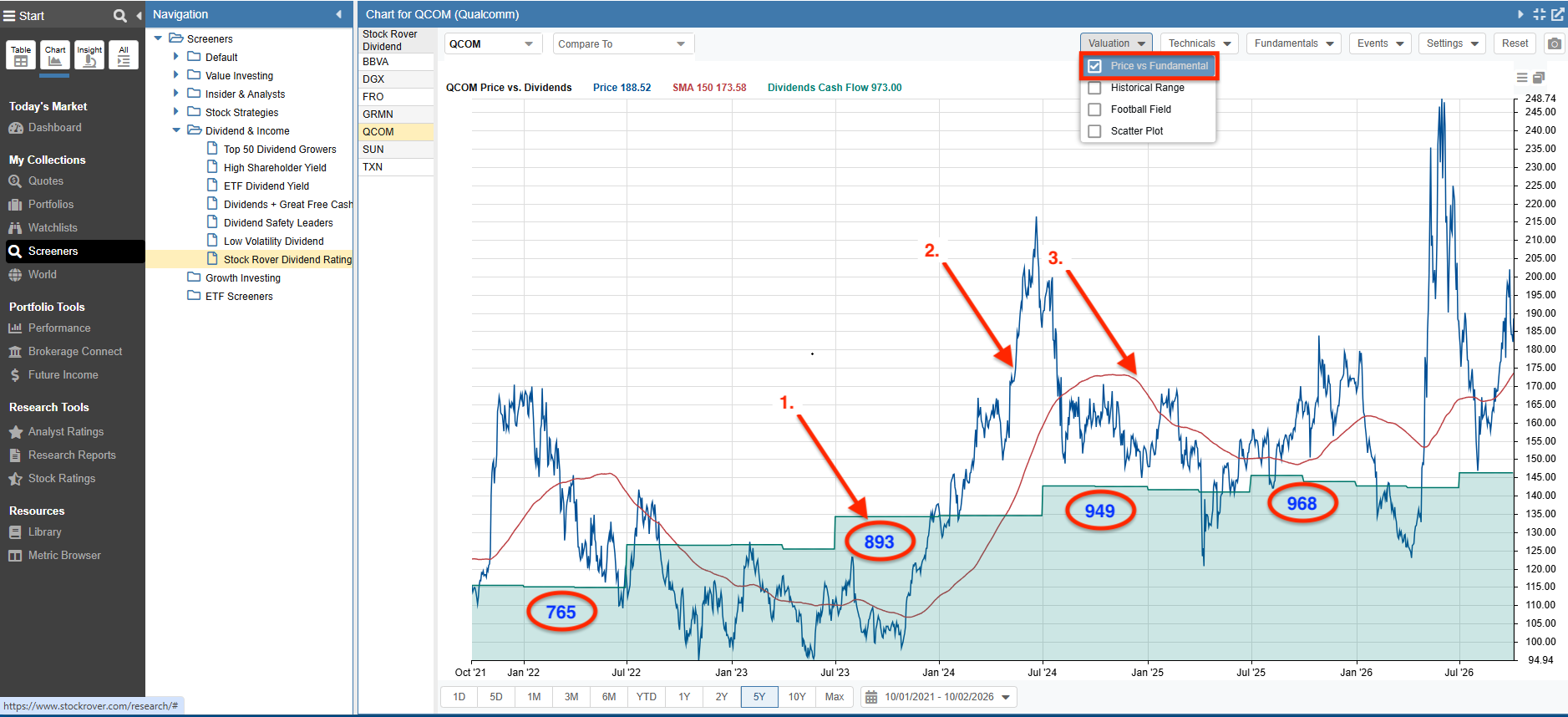1568x717 pixels.
Task: Open the Fundamentals menu
Action: point(1294,43)
